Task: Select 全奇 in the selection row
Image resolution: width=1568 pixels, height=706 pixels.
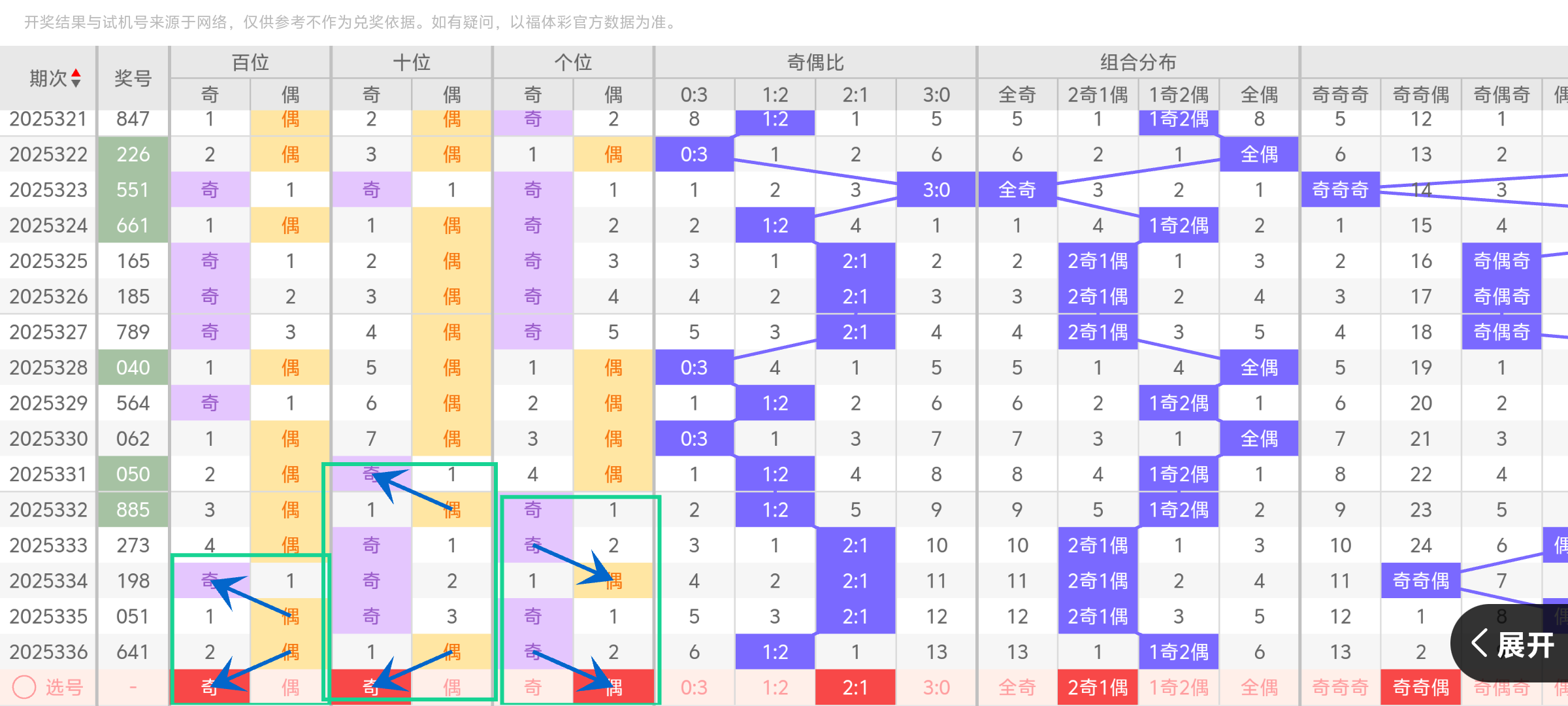Action: pyautogui.click(x=1017, y=687)
